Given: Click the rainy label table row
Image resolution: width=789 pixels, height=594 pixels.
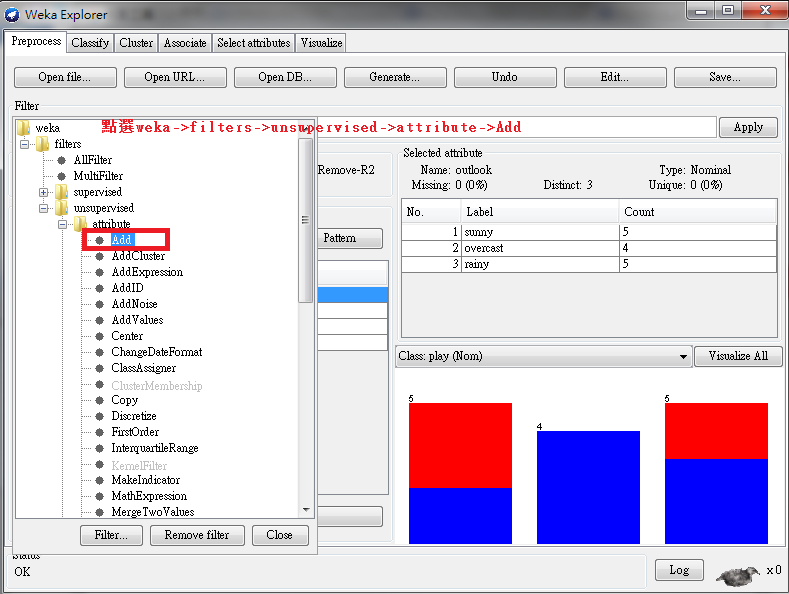Looking at the screenshot, I should (x=589, y=264).
